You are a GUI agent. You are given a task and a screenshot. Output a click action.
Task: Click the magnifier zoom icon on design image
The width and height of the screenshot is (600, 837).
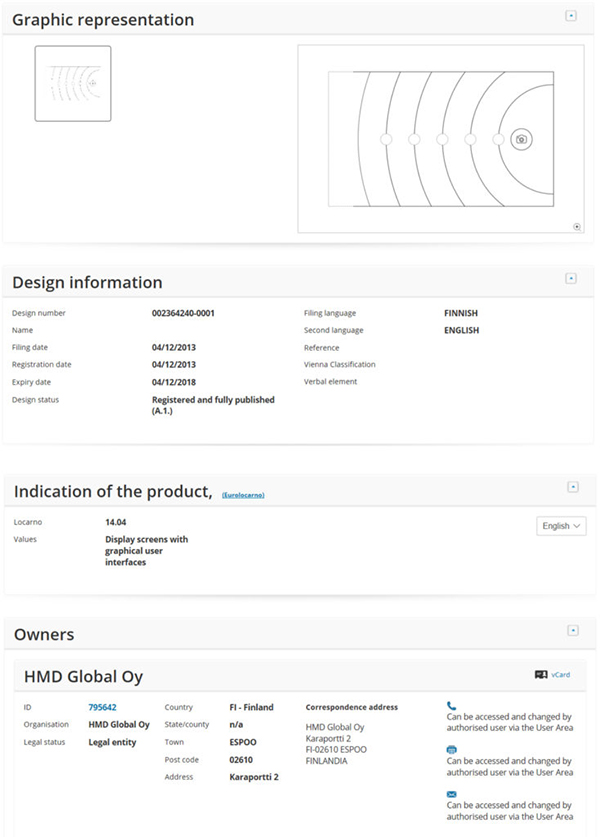577,227
